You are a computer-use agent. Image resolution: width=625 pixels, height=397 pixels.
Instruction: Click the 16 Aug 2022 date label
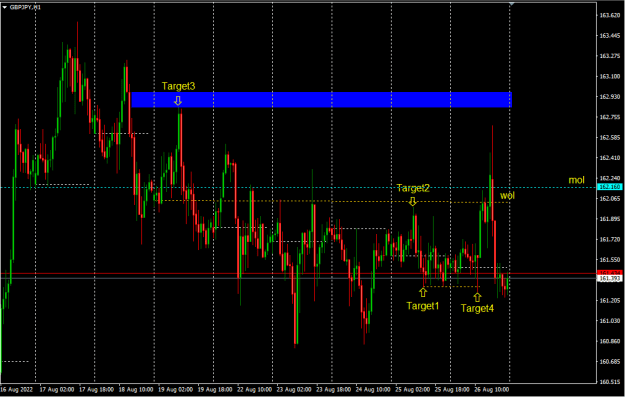[17, 389]
